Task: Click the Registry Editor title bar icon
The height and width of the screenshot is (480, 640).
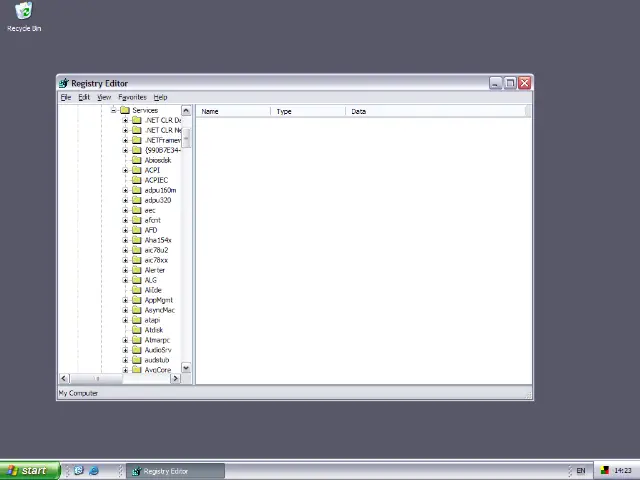Action: 64,83
